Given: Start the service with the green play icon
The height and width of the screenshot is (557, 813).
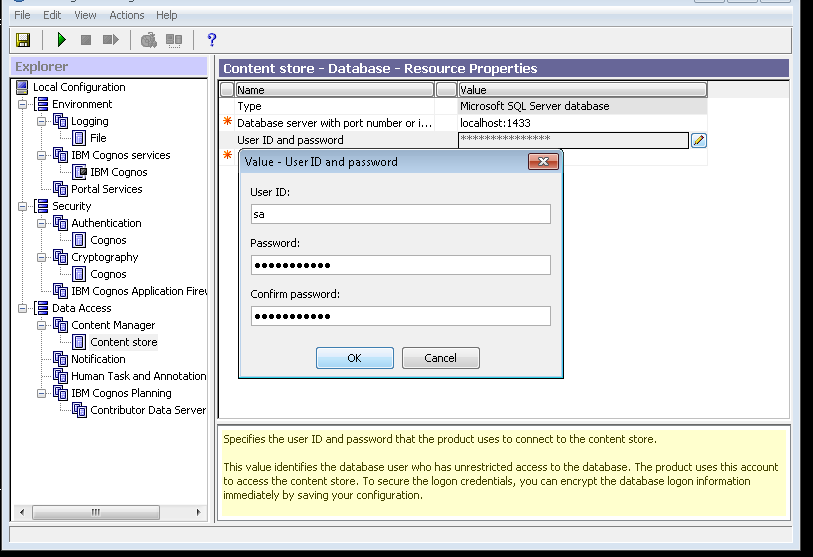Looking at the screenshot, I should (x=62, y=40).
